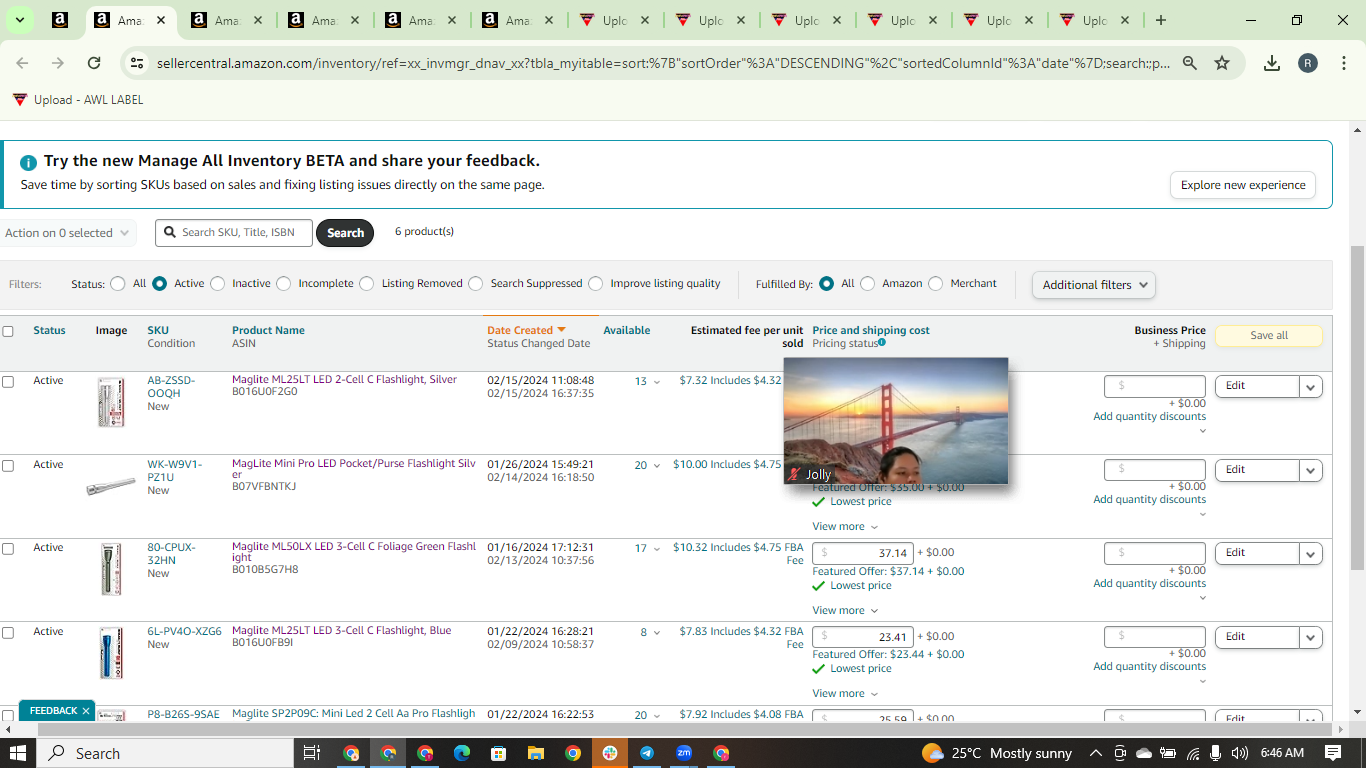Go back to the previous page
The height and width of the screenshot is (768, 1366).
pos(22,63)
